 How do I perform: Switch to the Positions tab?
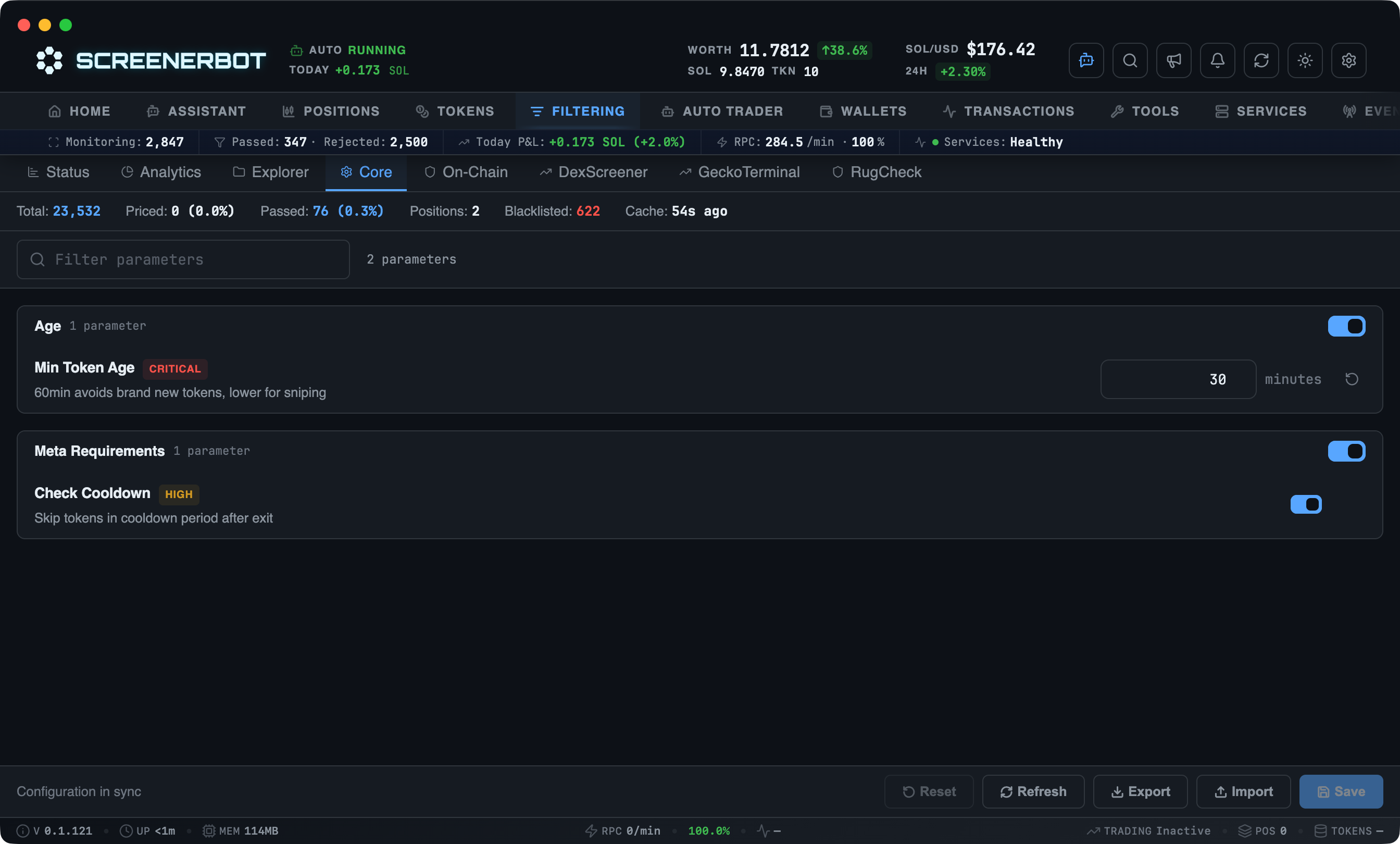coord(331,111)
